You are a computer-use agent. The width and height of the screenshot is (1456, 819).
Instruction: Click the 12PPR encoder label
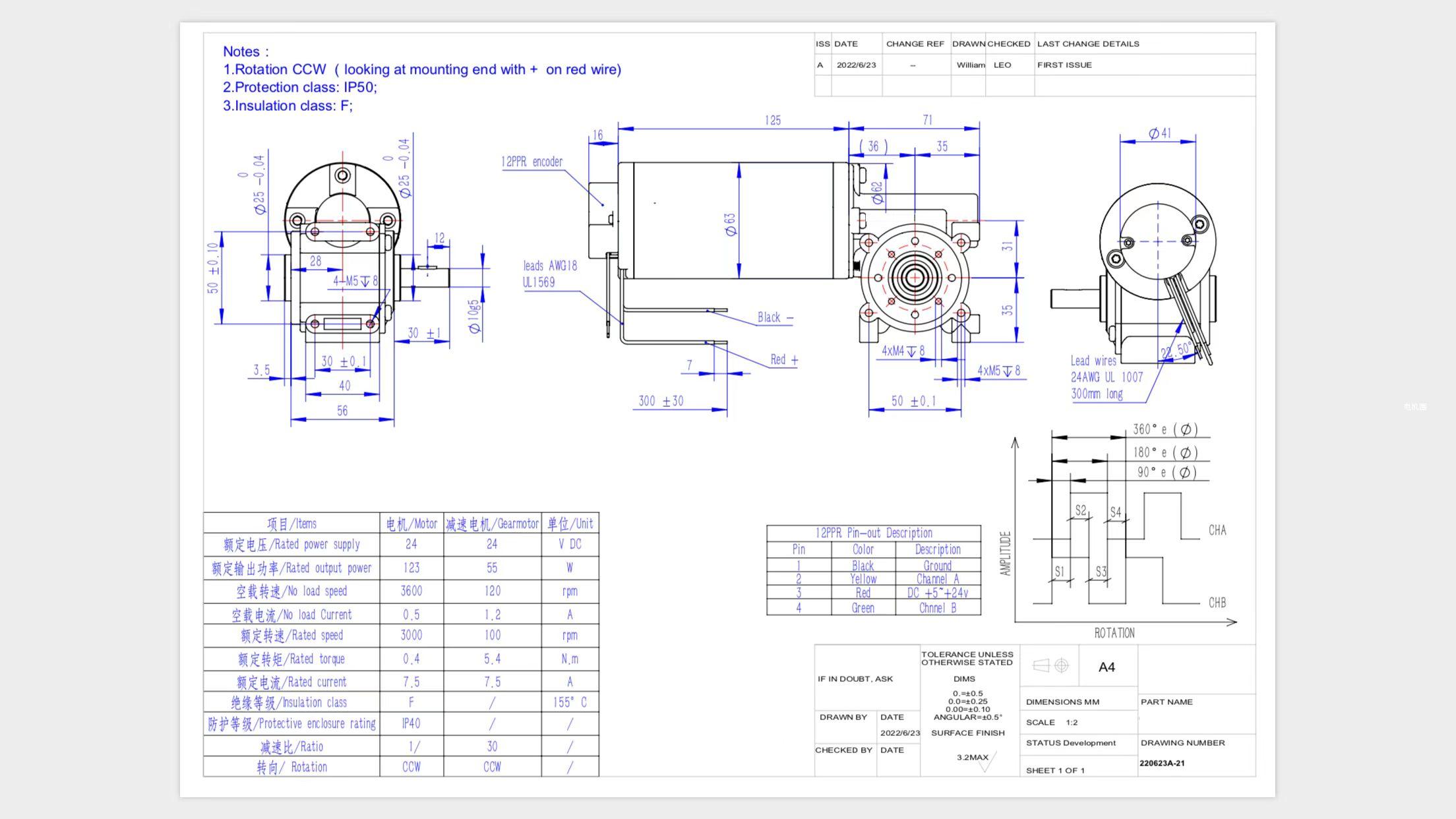pos(531,162)
